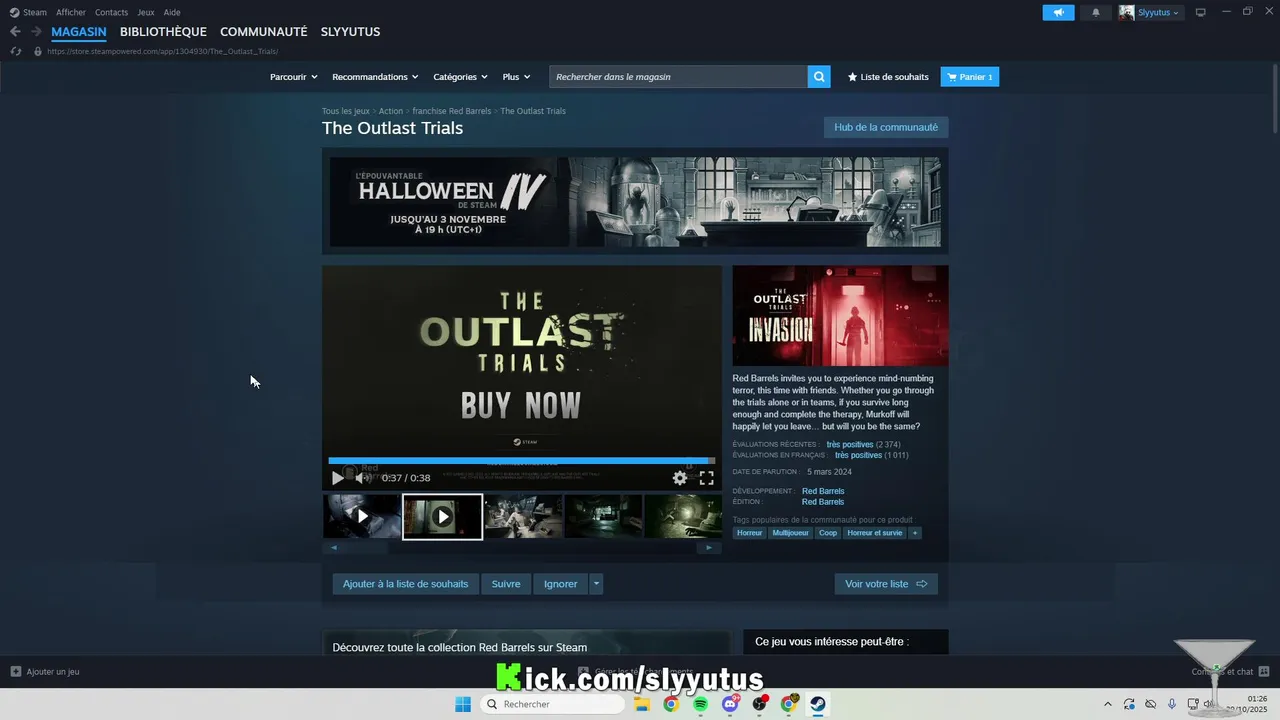The height and width of the screenshot is (720, 1280).
Task: Switch to Big Picture mode icon
Action: (1201, 12)
